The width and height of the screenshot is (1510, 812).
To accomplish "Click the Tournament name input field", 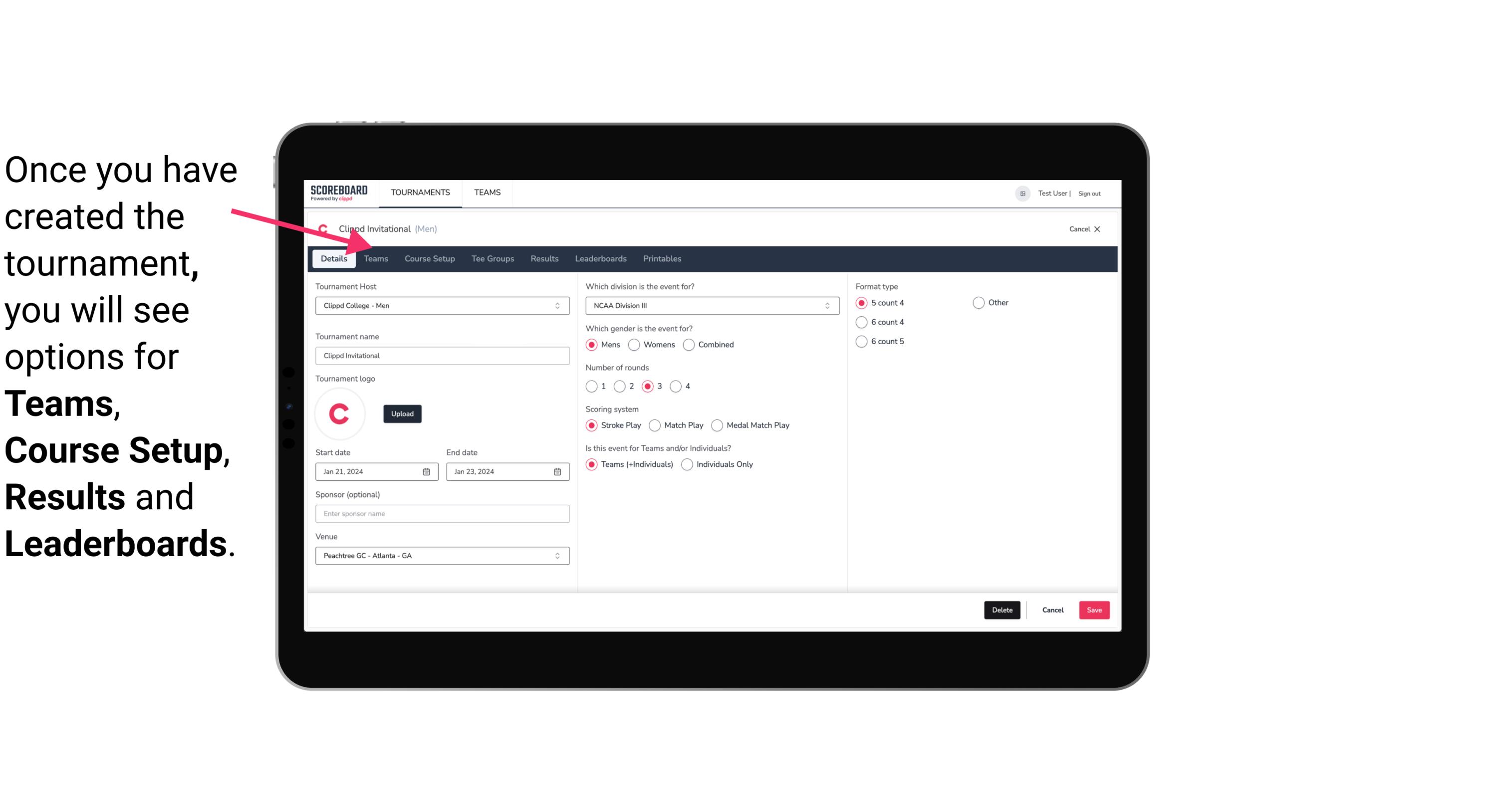I will click(442, 355).
